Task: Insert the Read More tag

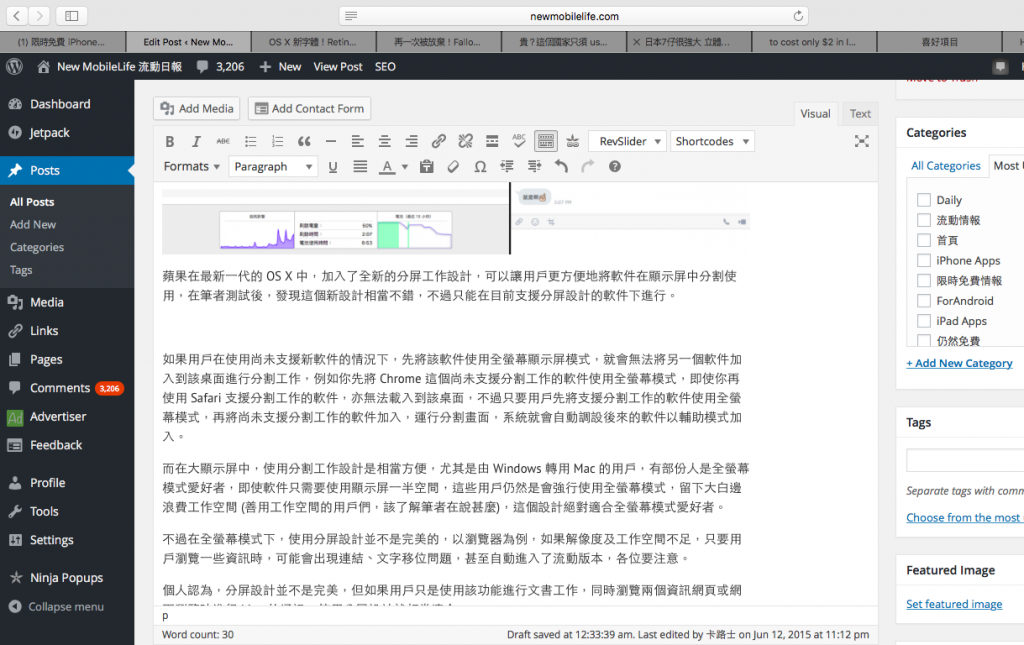Action: point(491,140)
